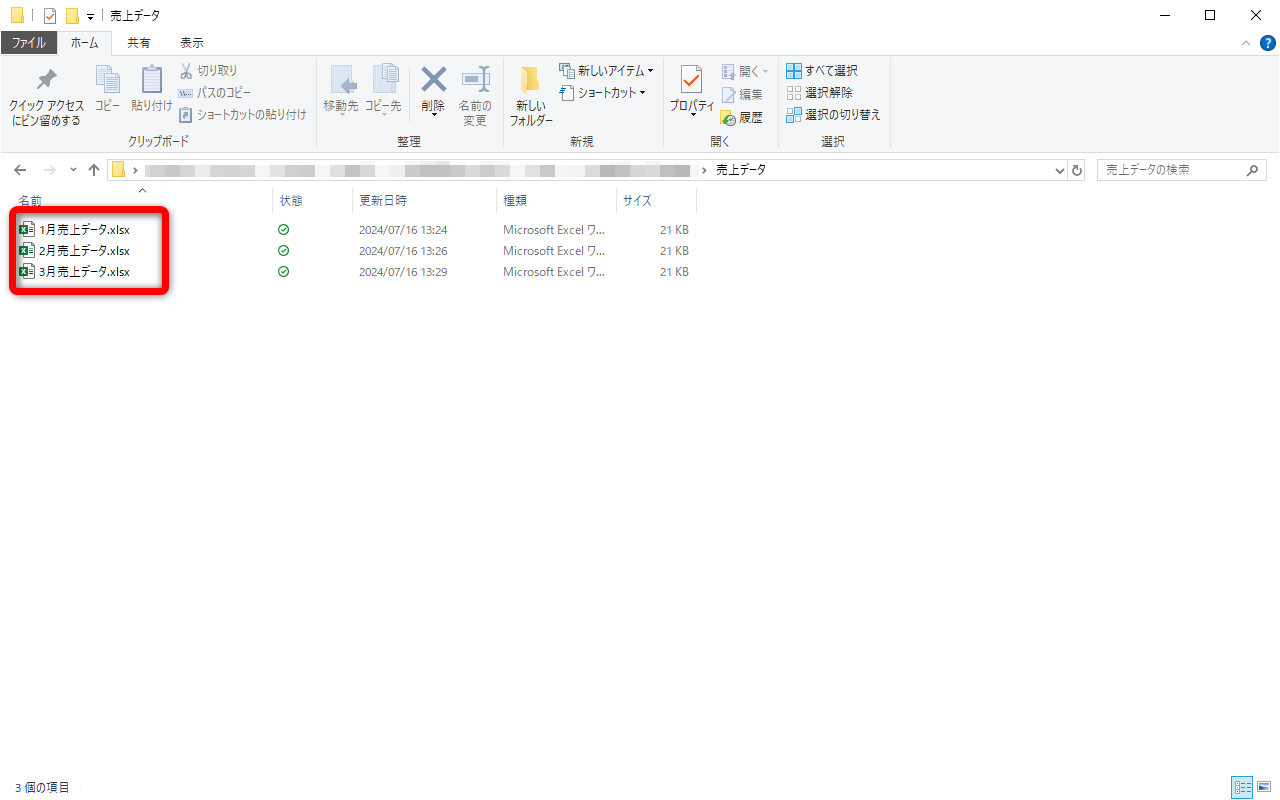Click the refresh button next to the address bar

[1077, 170]
